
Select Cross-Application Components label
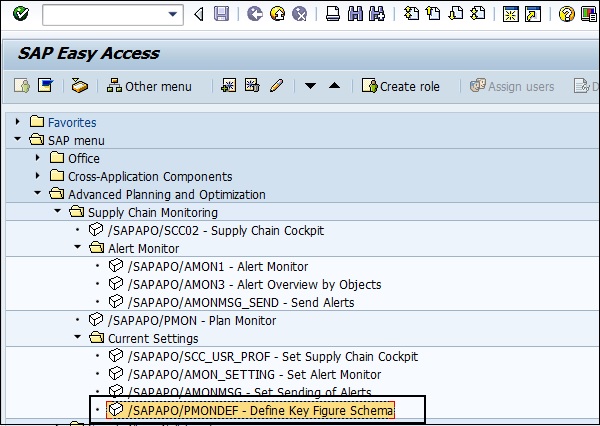click(150, 176)
